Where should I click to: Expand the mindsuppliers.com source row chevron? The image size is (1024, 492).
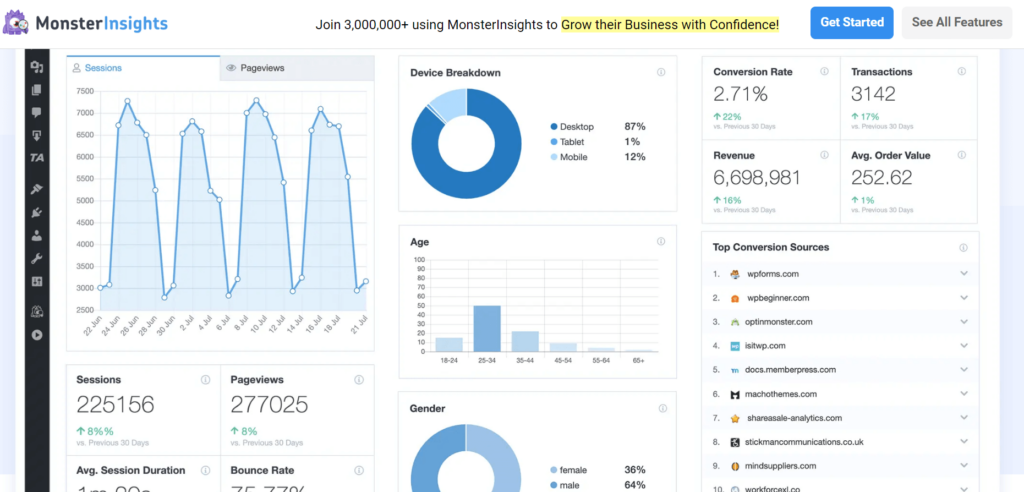click(964, 466)
